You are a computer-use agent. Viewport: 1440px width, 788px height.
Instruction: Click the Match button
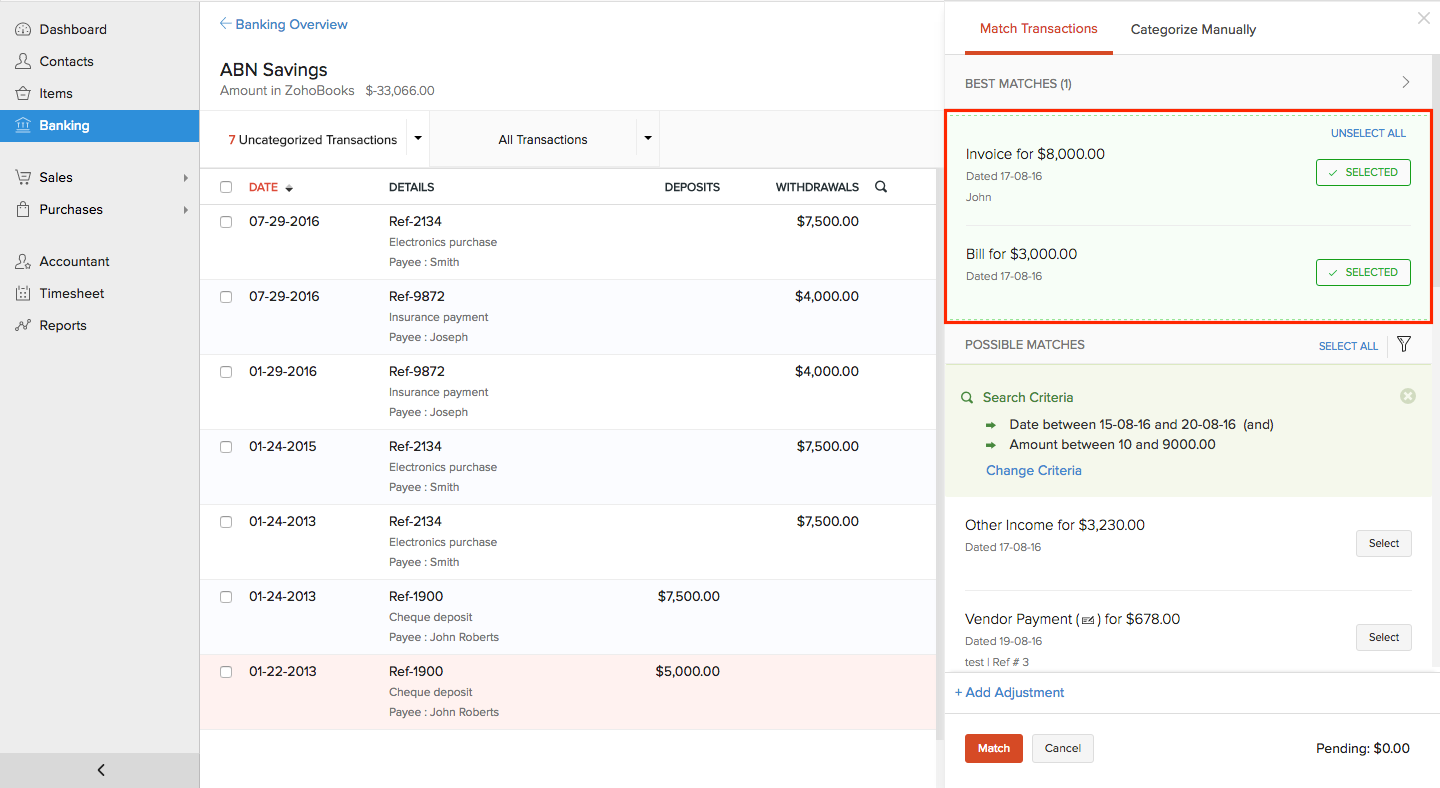click(993, 748)
